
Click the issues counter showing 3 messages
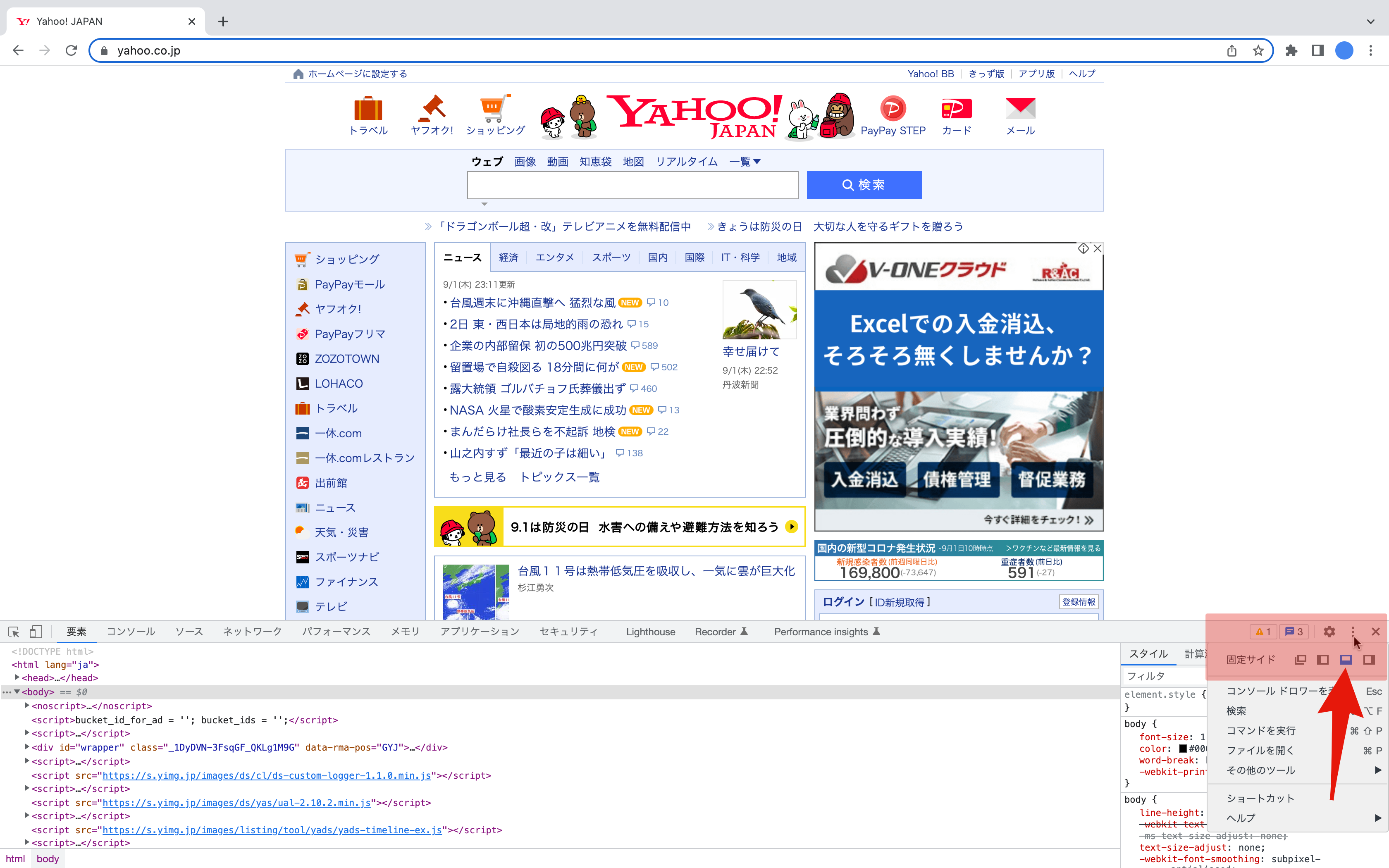coord(1295,632)
